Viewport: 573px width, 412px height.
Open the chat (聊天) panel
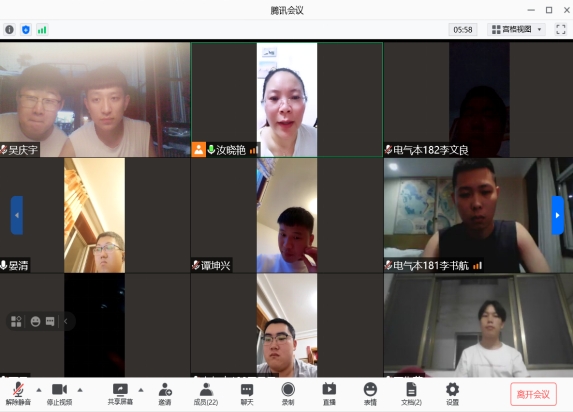click(247, 394)
